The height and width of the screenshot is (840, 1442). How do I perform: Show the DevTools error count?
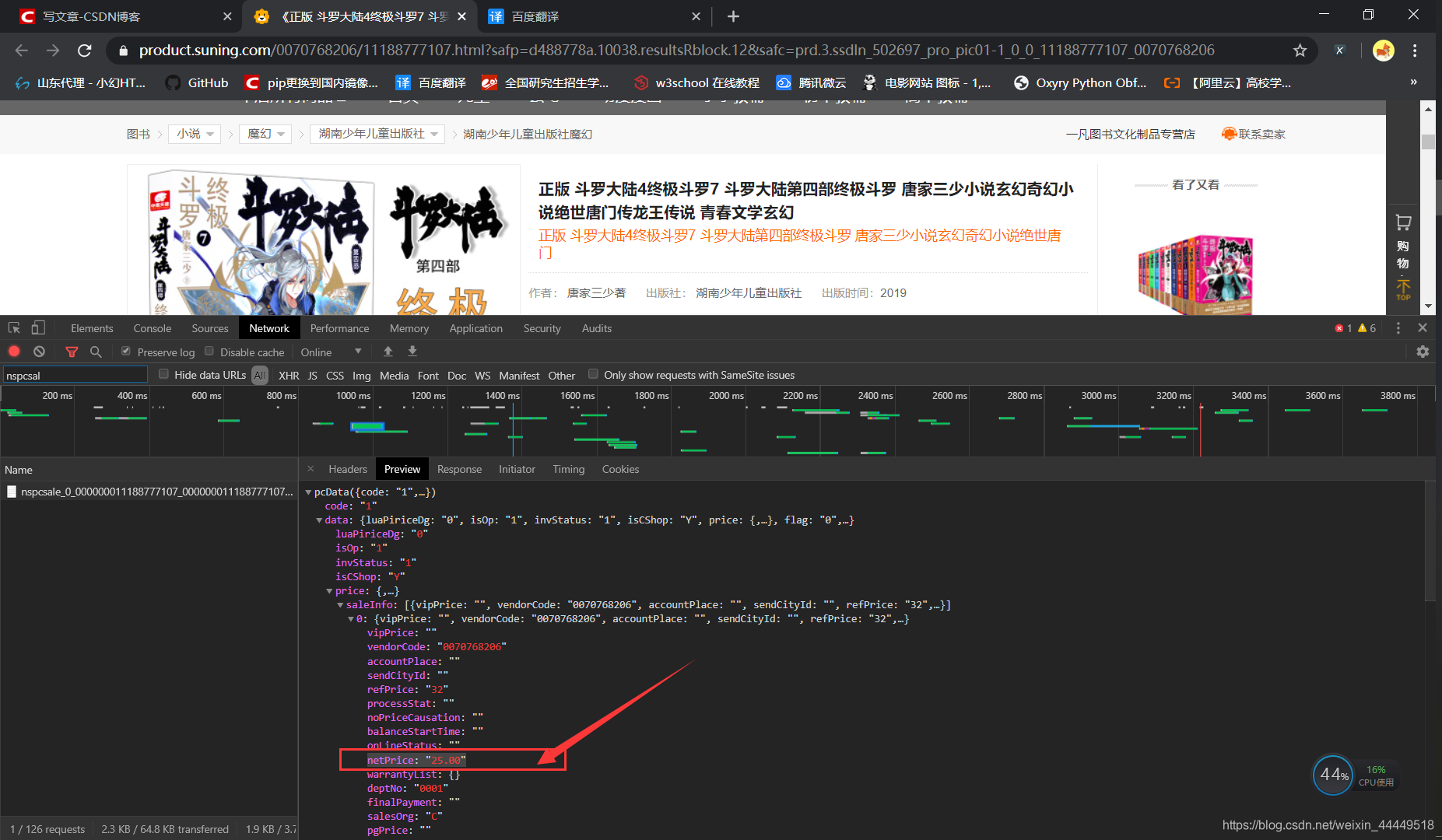coord(1343,328)
